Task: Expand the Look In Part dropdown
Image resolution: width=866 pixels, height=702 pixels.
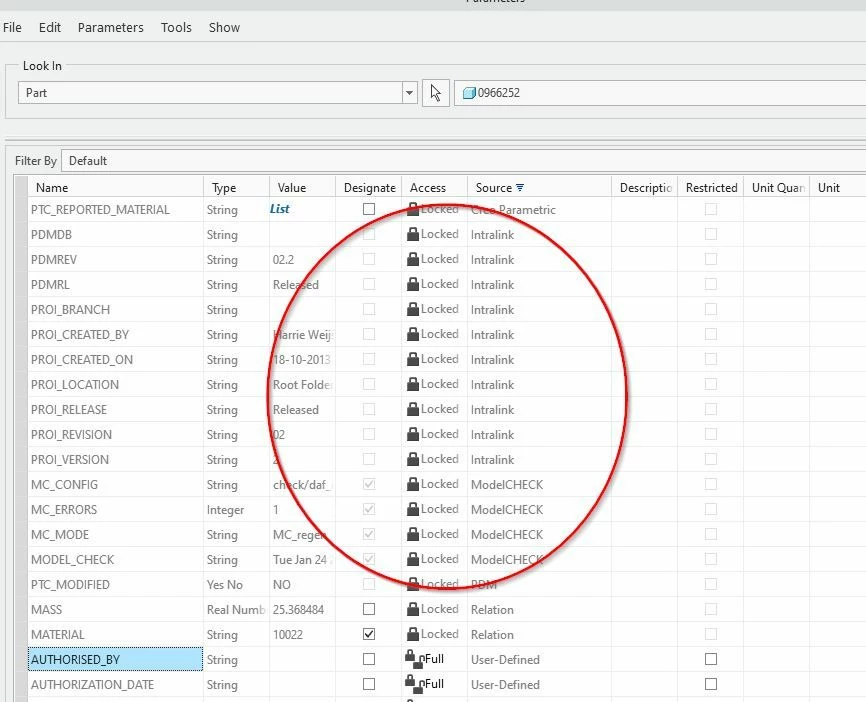Action: [x=409, y=92]
